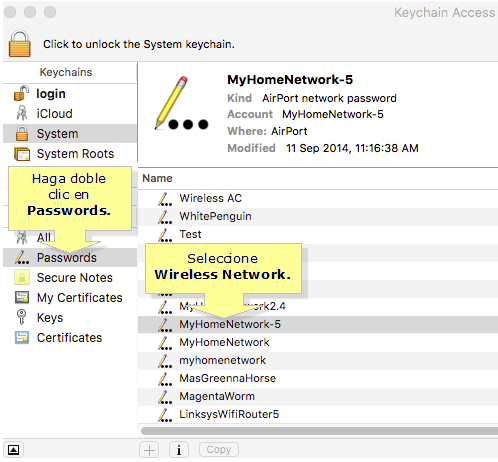The height and width of the screenshot is (462, 498).
Task: Click the System Roots folder icon
Action: 22,154
